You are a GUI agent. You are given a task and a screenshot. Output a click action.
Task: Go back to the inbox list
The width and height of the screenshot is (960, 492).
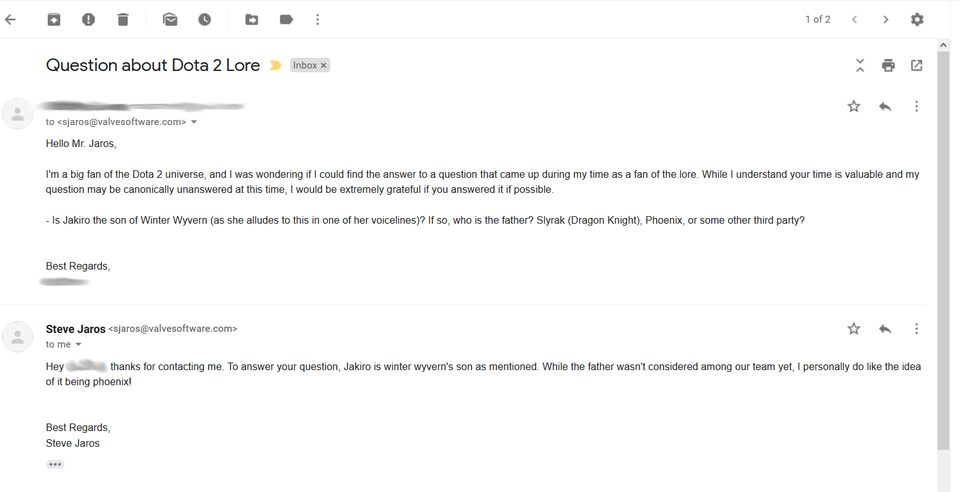[x=10, y=20]
